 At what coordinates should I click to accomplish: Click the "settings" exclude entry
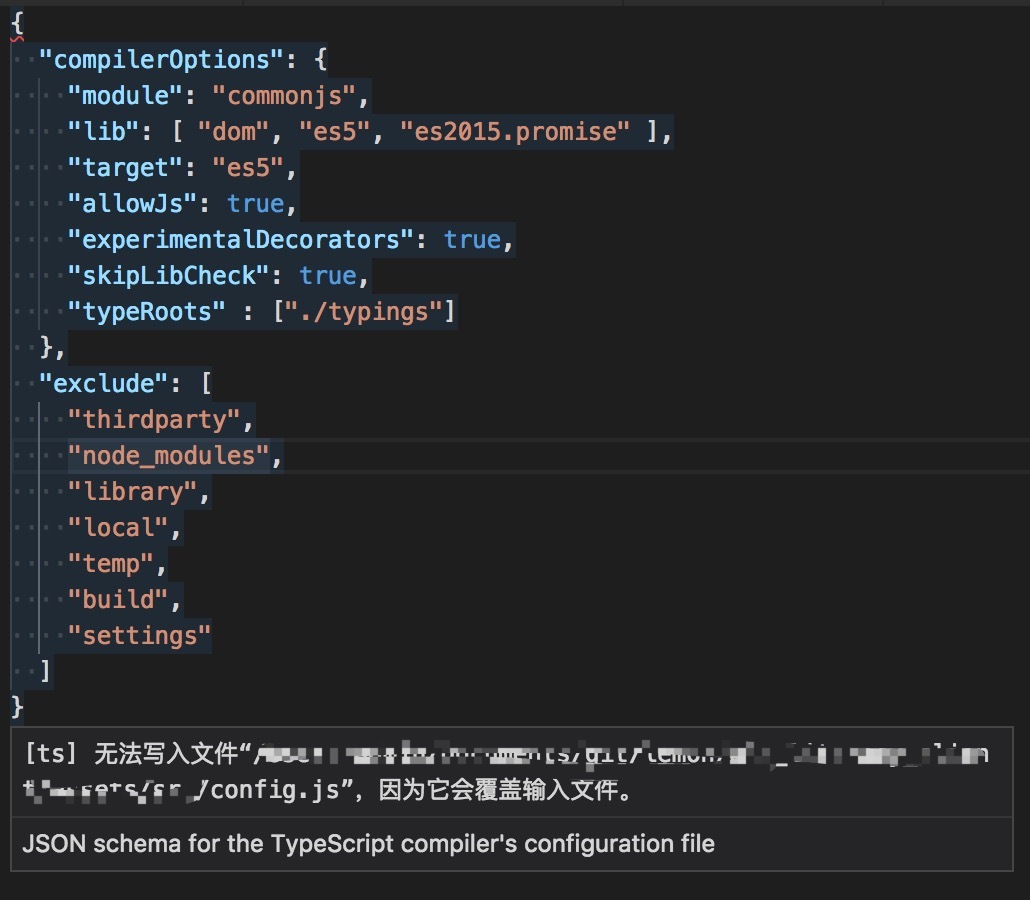click(140, 636)
